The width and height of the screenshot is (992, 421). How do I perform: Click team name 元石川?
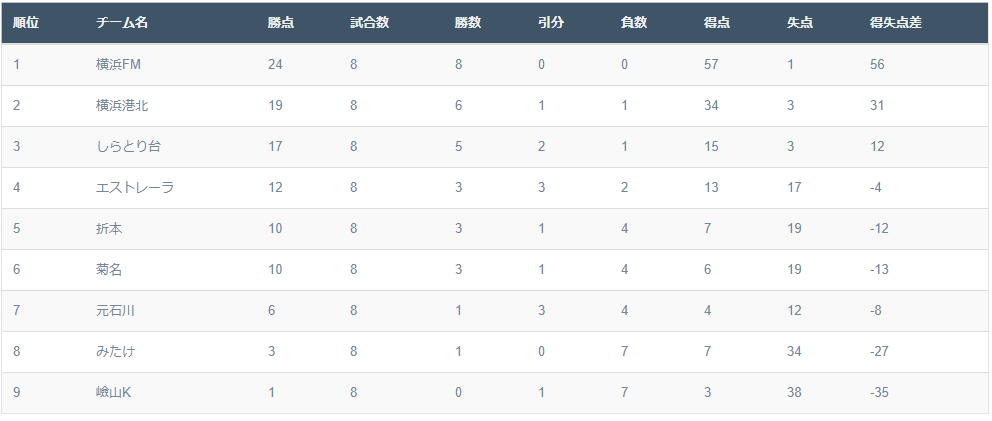(x=115, y=310)
